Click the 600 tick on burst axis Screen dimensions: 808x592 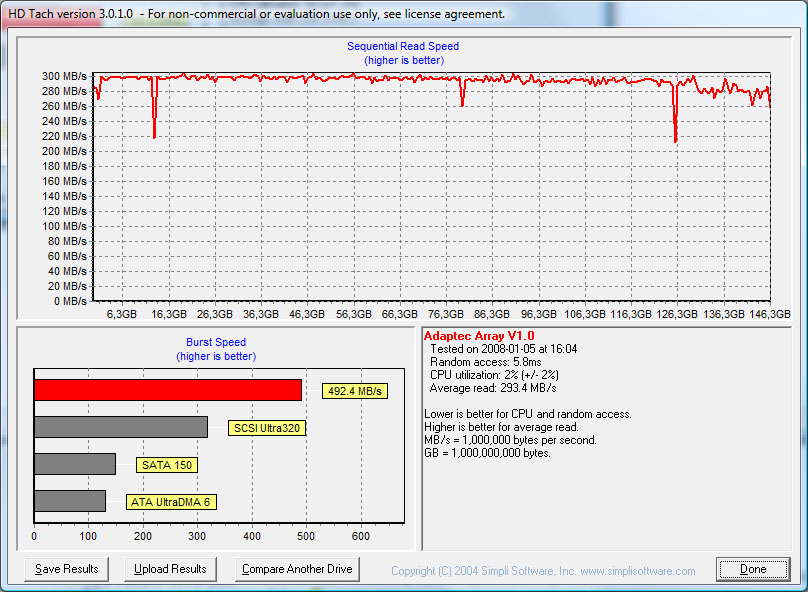pos(361,536)
